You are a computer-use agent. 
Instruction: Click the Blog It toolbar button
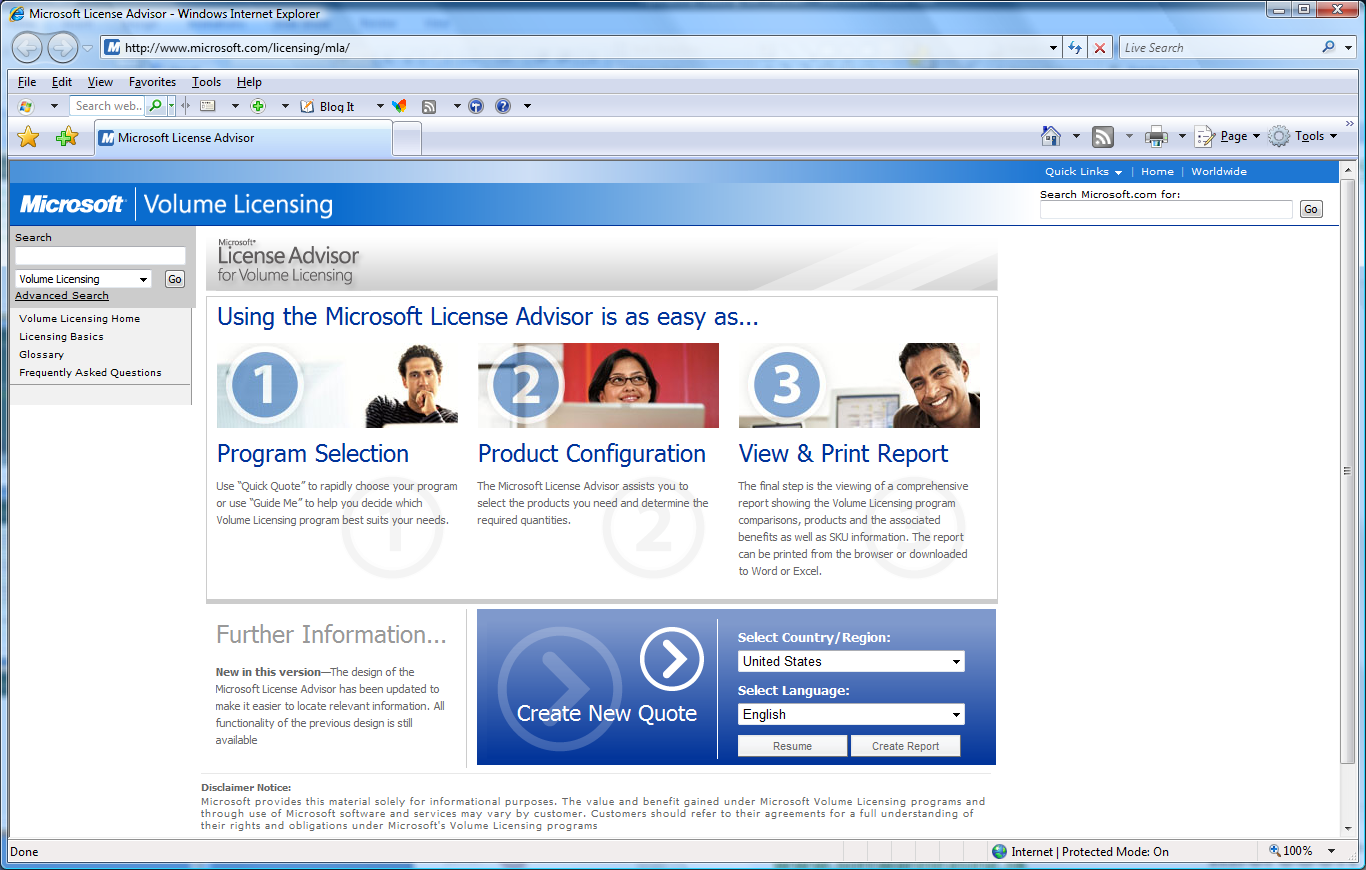(328, 106)
